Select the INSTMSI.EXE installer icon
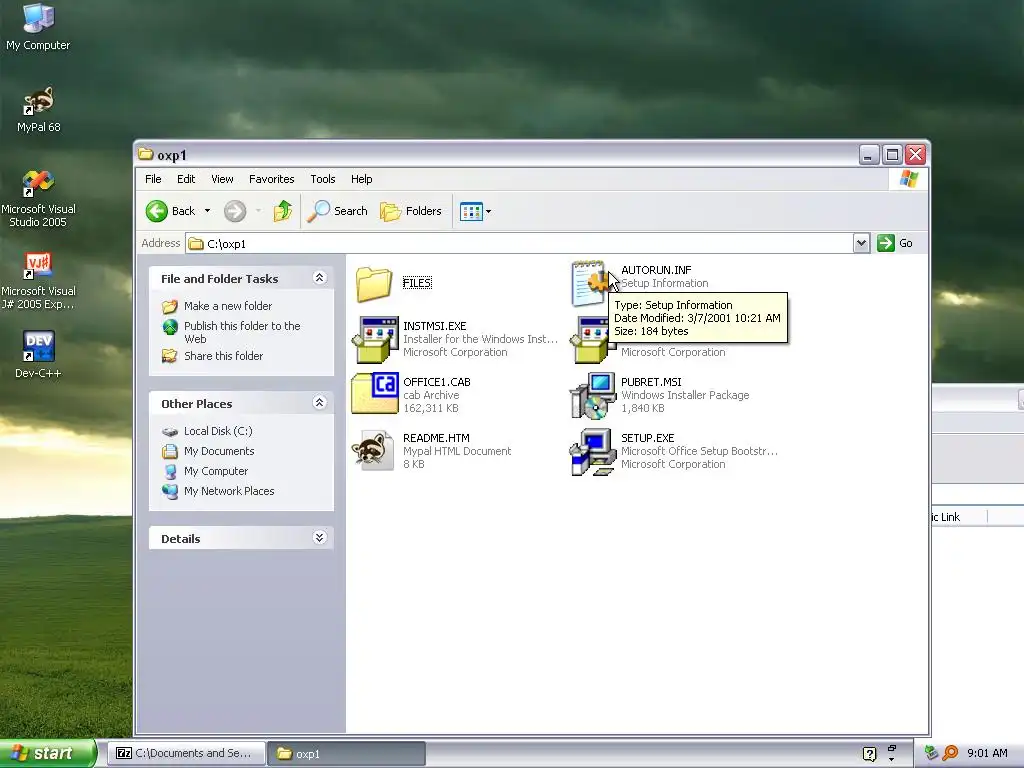The height and width of the screenshot is (768, 1024). 375,340
